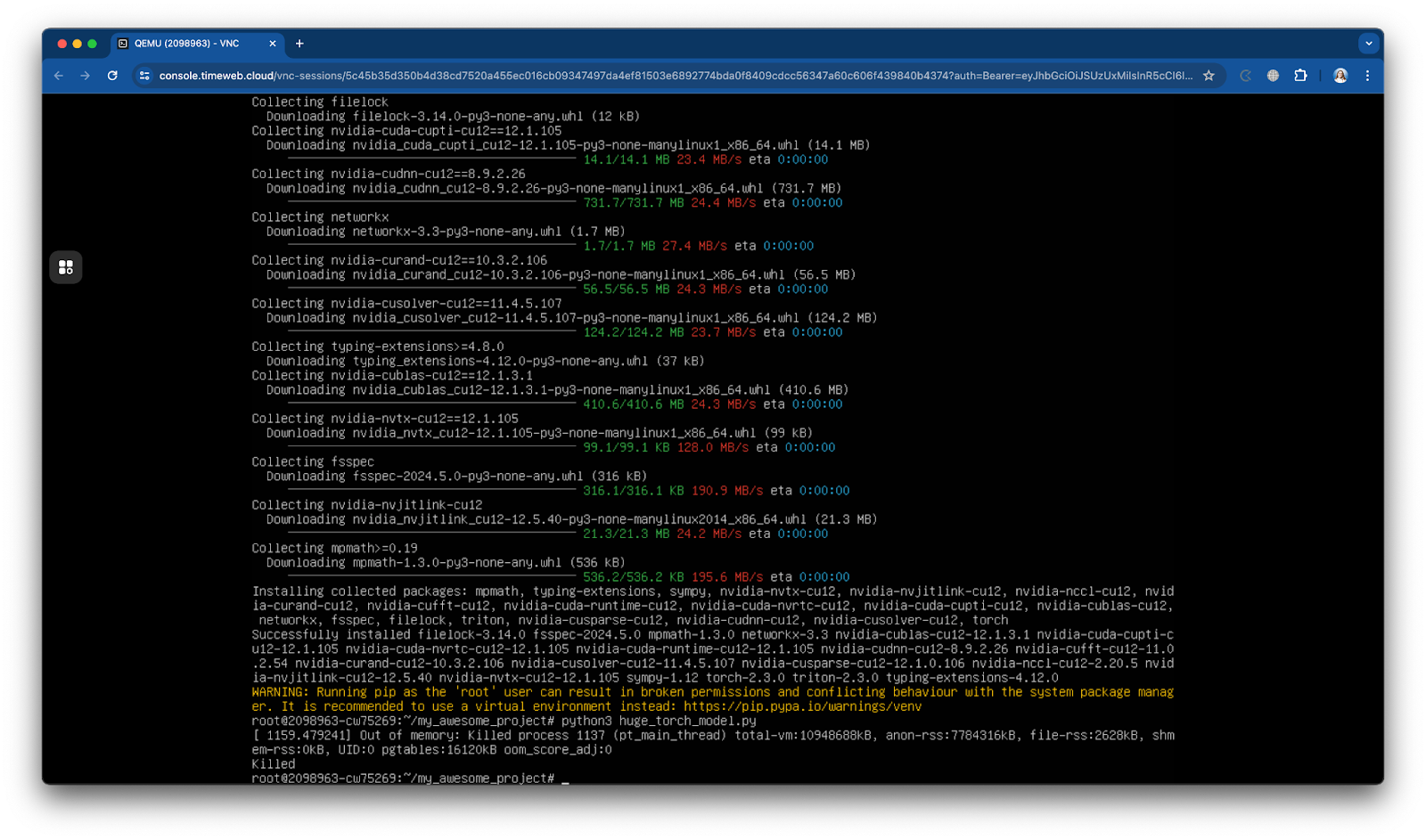Viewport: 1426px width, 840px height.
Task: Click the https://pip.pypa.io/warnings/venv URL
Action: pos(802,706)
